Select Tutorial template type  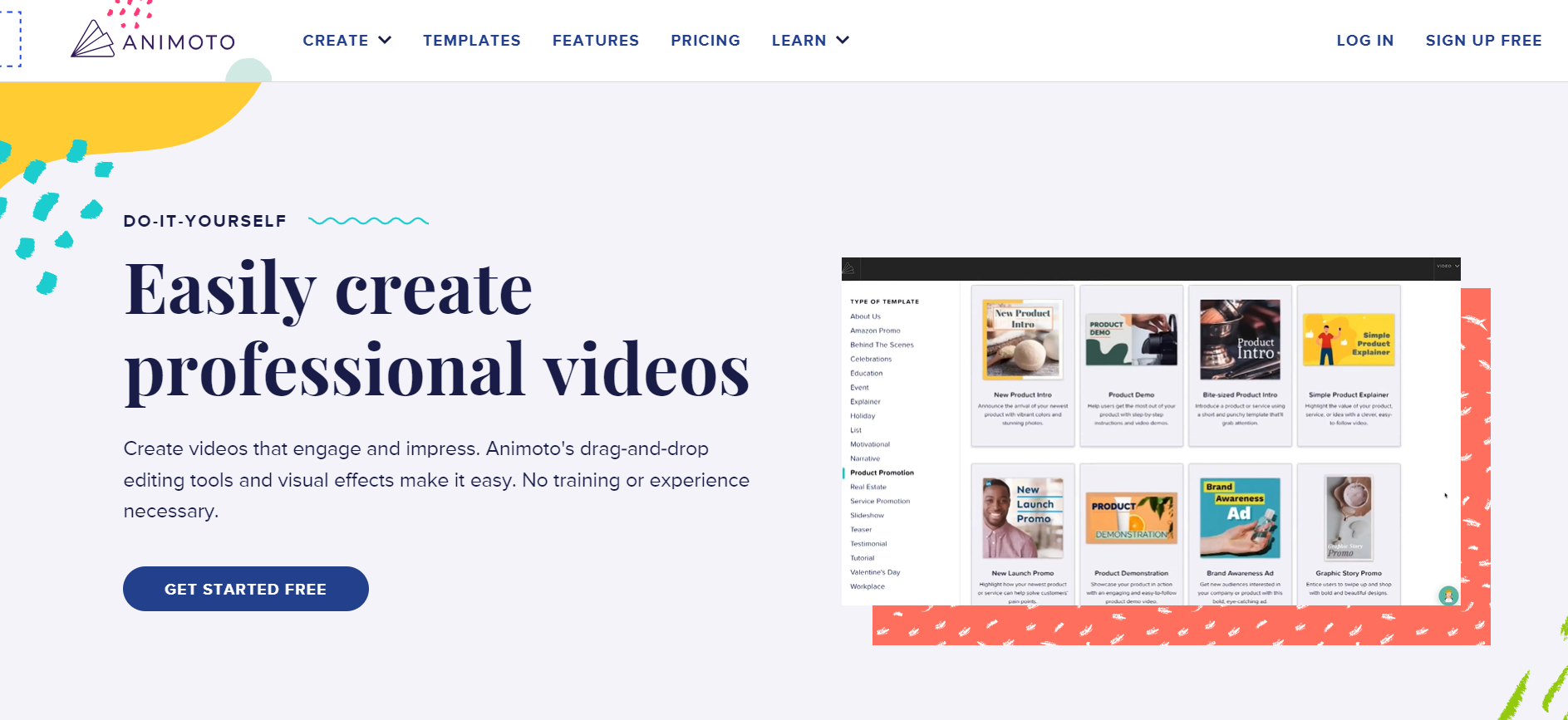(863, 558)
